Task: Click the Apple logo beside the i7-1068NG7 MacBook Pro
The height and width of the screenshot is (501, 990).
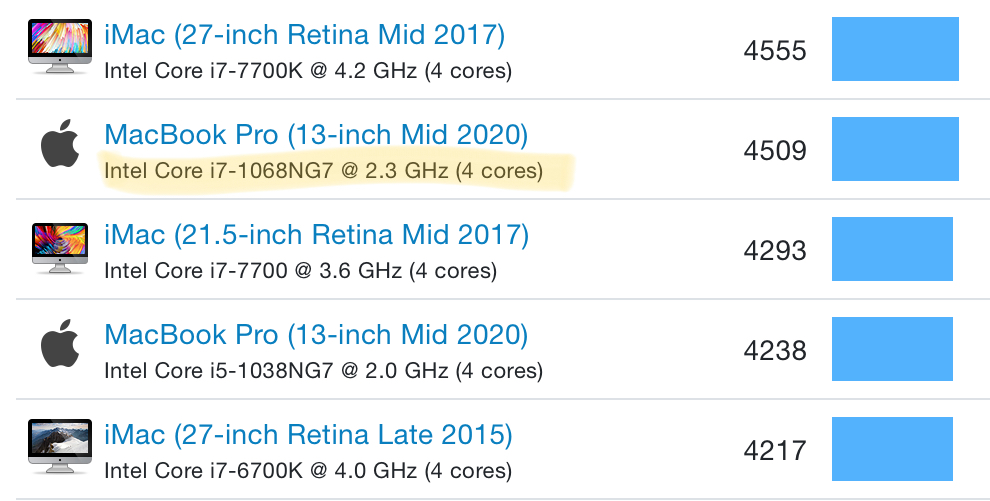Action: point(60,144)
